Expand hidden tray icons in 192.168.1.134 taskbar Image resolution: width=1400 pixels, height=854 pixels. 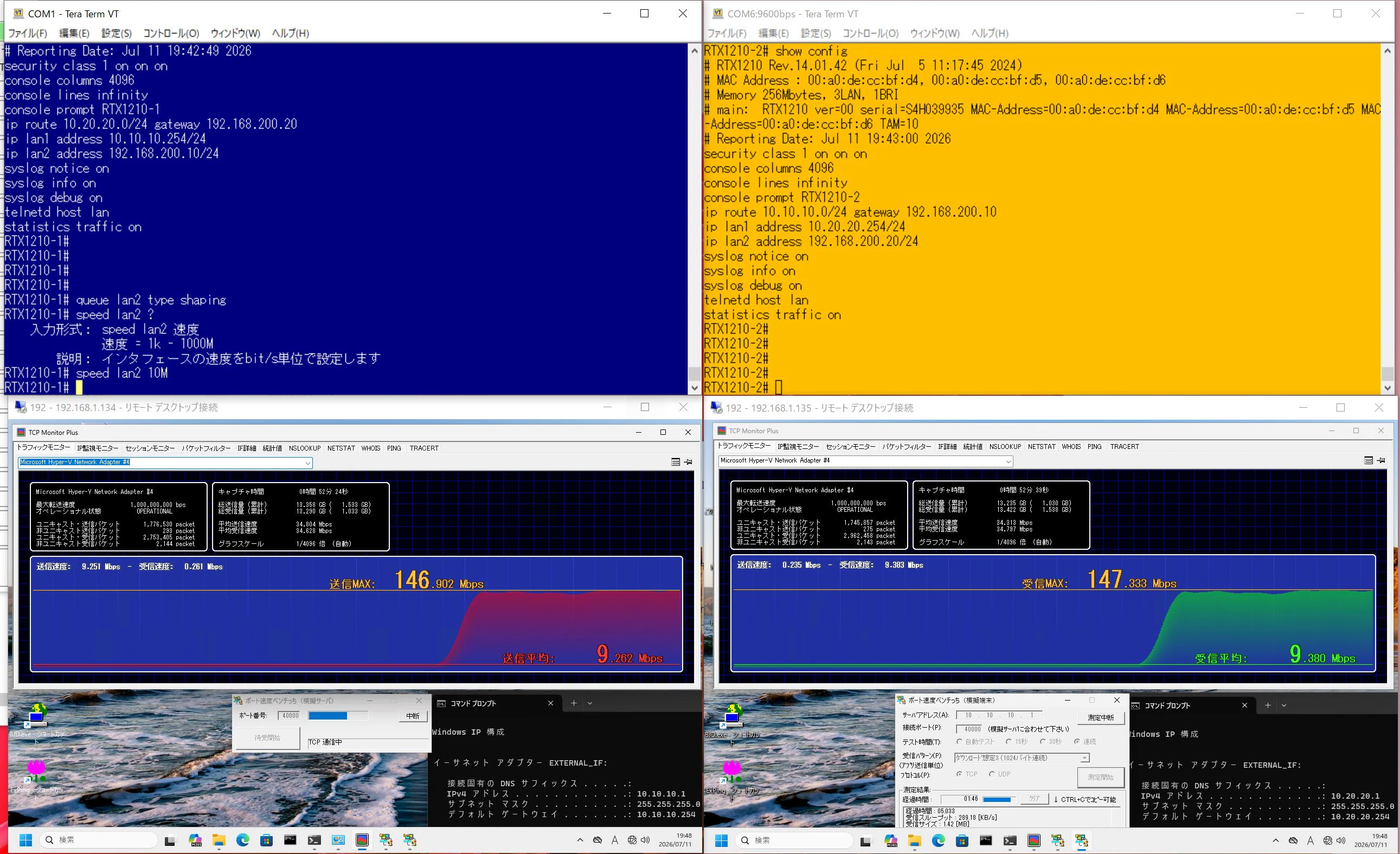580,840
